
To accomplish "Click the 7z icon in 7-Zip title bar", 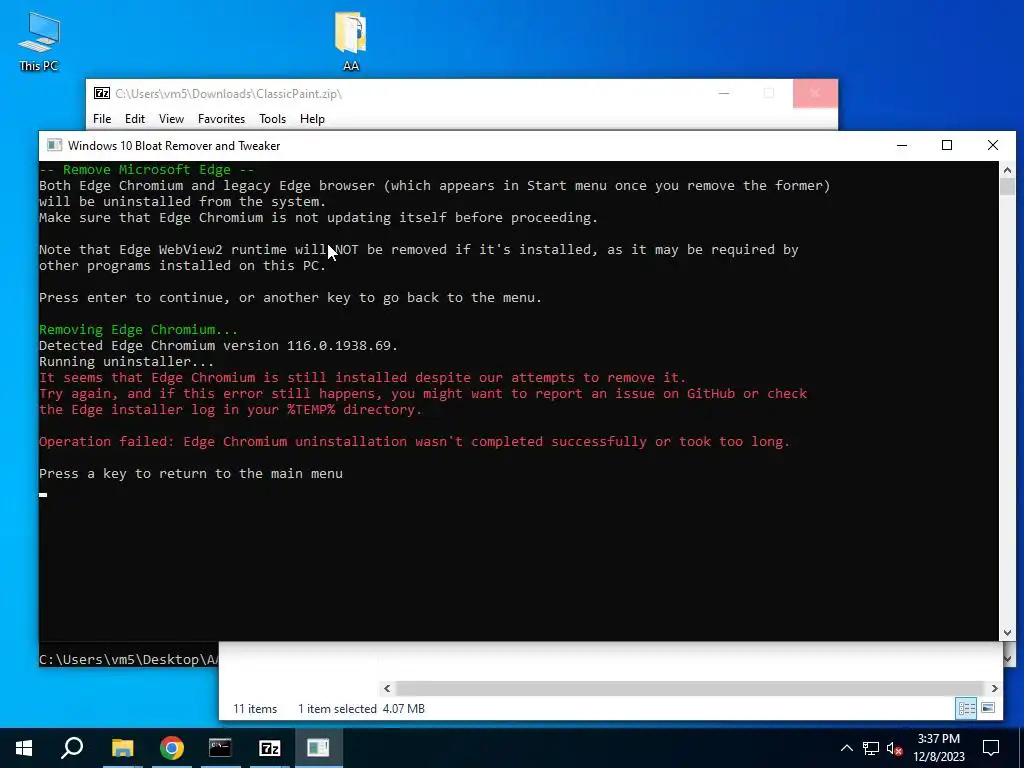I will coord(102,93).
